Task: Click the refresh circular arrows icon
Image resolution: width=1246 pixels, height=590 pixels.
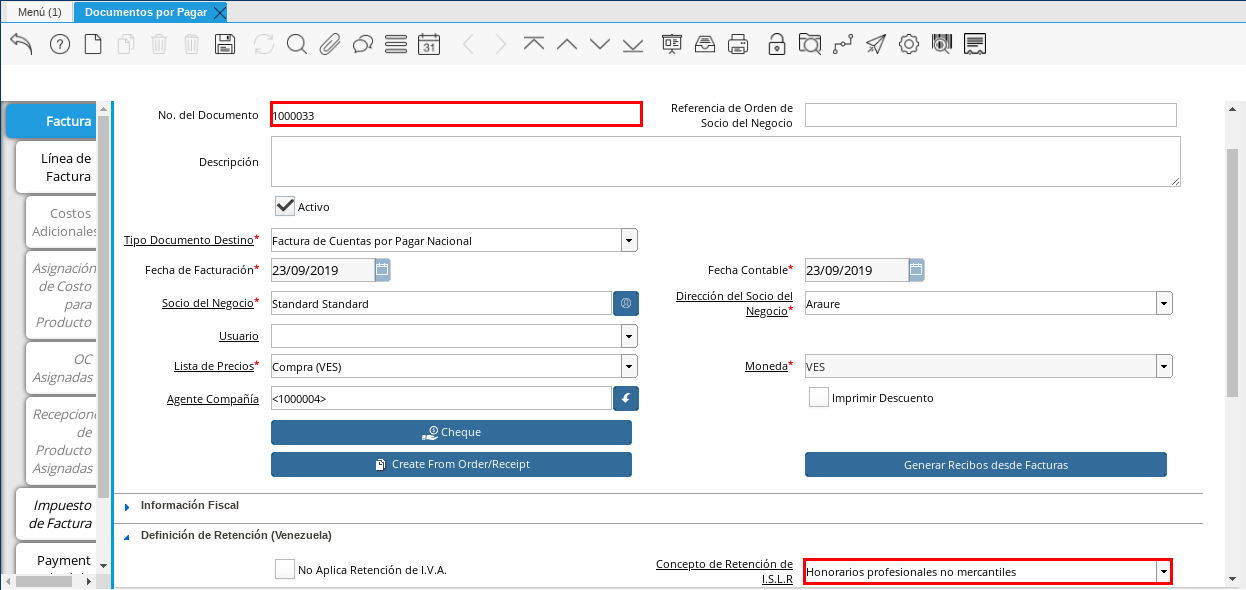Action: (263, 44)
